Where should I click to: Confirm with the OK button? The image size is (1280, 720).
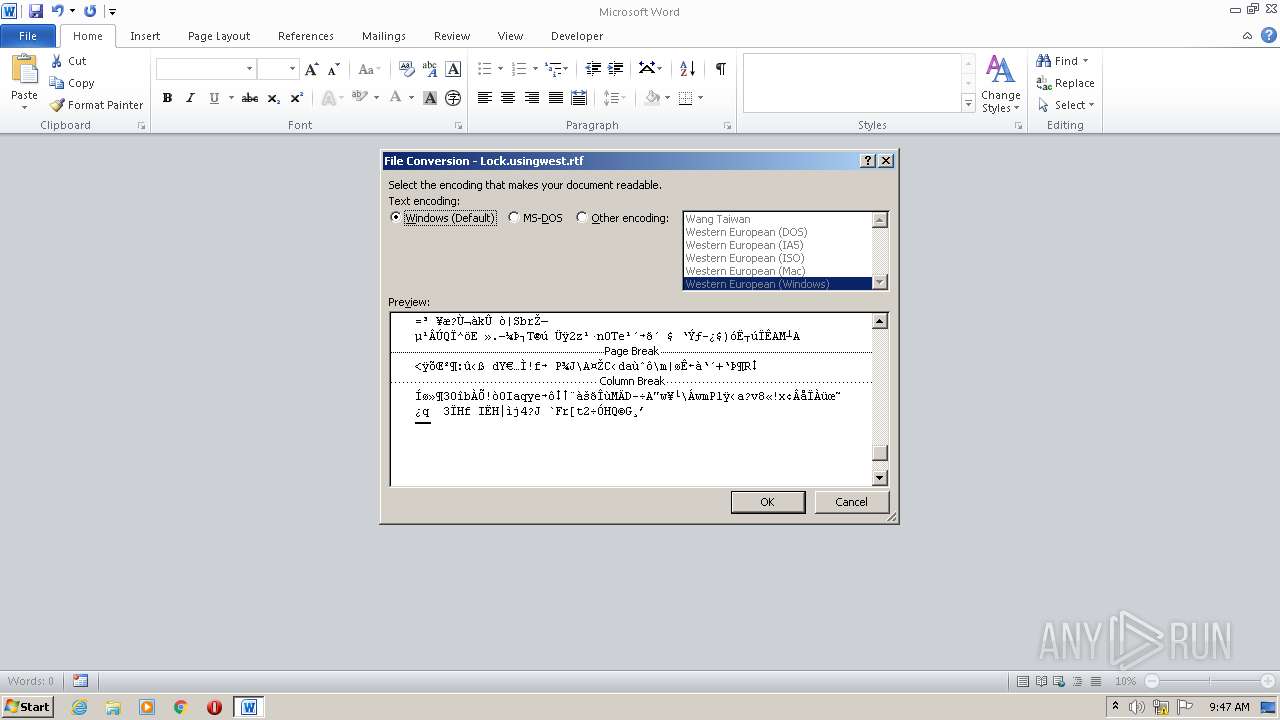[767, 502]
